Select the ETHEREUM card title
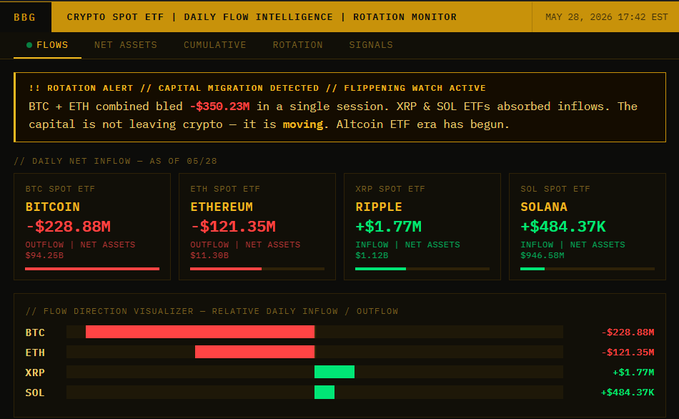 point(221,207)
